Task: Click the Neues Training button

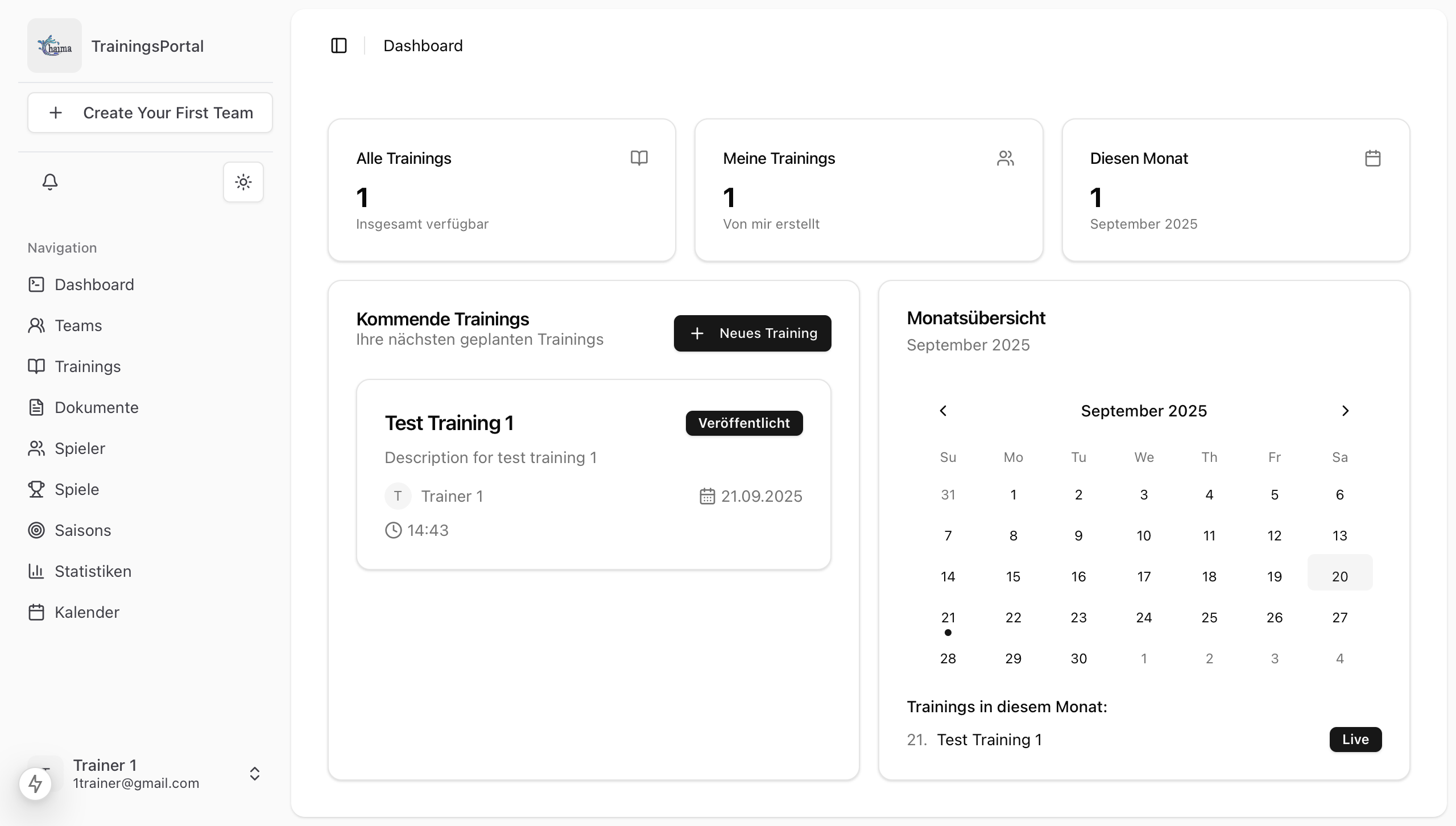Action: click(x=752, y=333)
